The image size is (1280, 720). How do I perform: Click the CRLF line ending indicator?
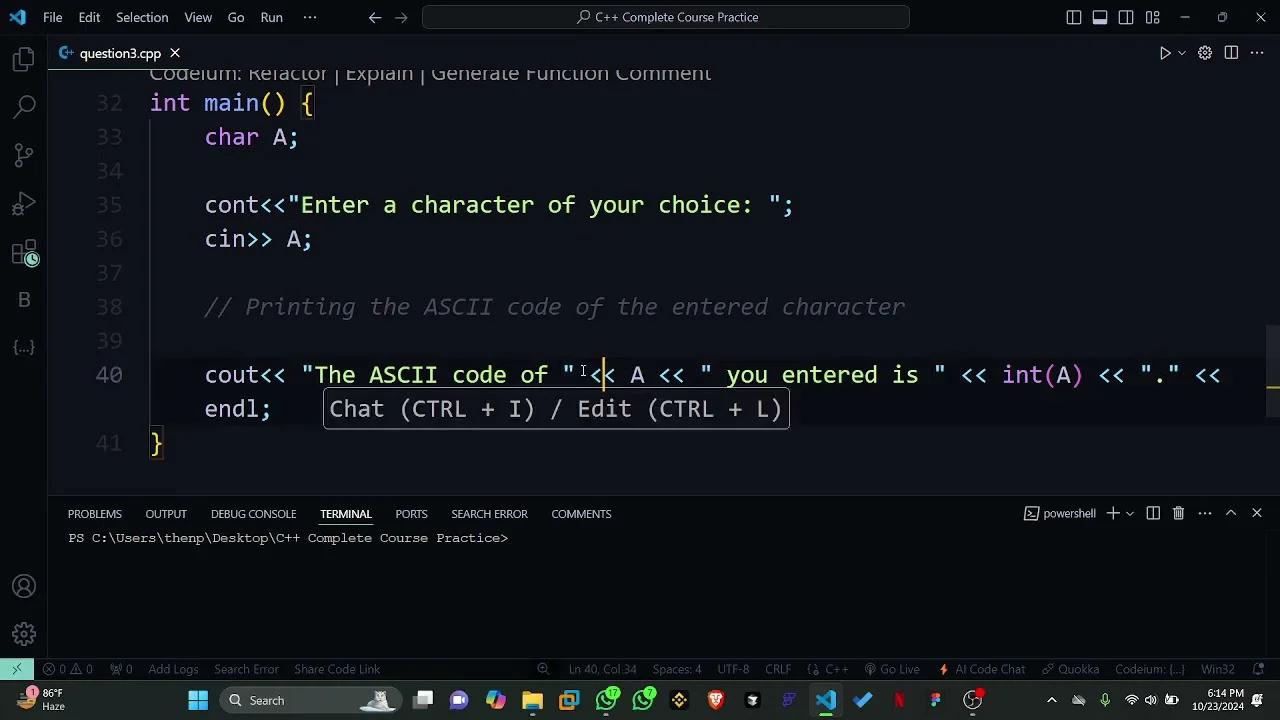point(777,669)
